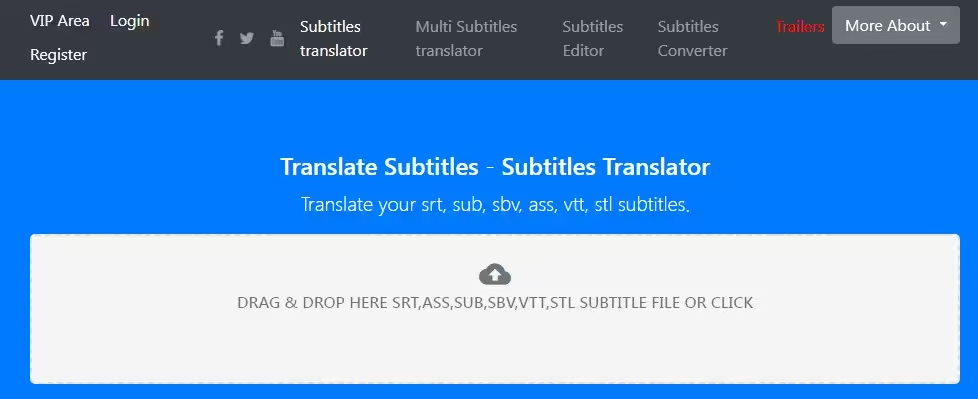978x399 pixels.
Task: Open the YouTube channel icon
Action: (x=277, y=38)
